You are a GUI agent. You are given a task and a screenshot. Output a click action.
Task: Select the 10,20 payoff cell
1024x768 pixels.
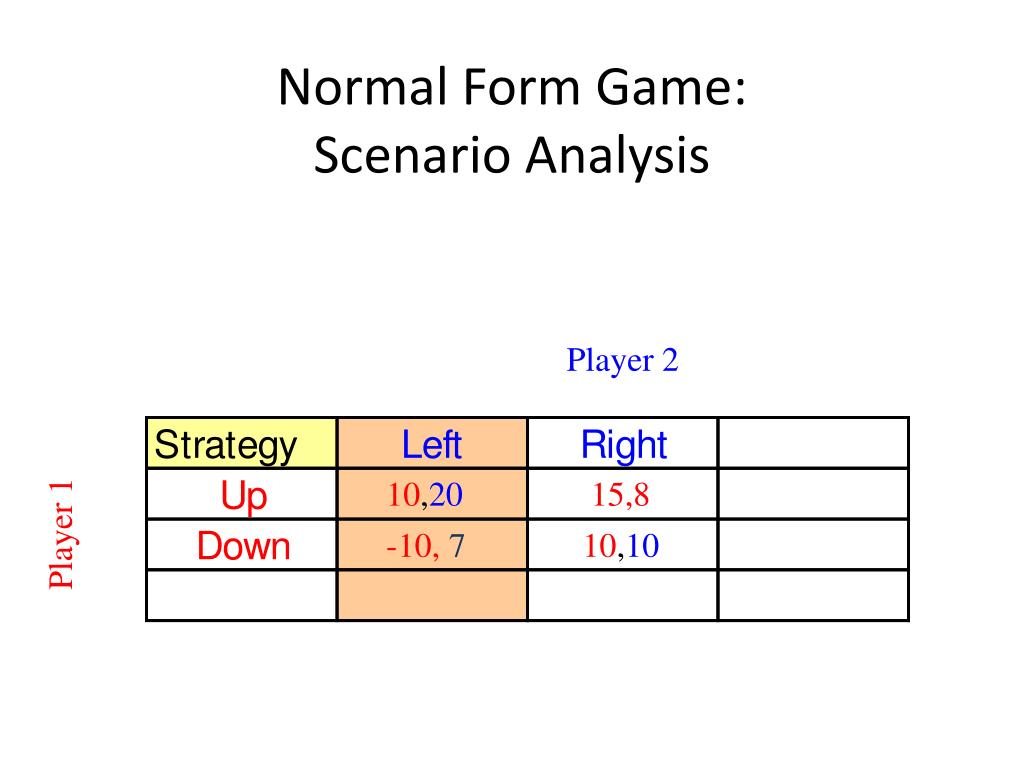point(432,494)
